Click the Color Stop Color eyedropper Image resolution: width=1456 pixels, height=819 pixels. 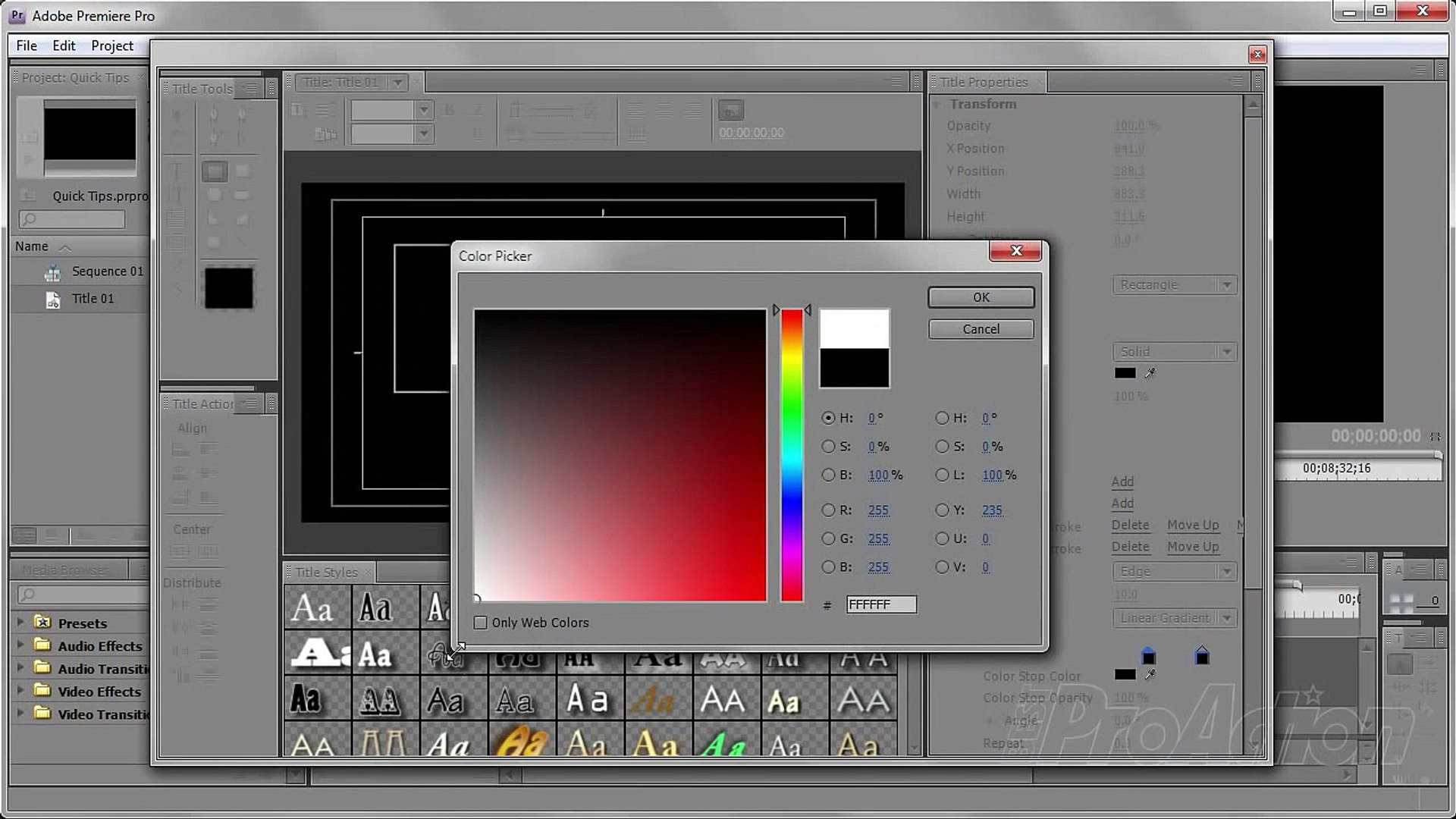click(x=1150, y=674)
